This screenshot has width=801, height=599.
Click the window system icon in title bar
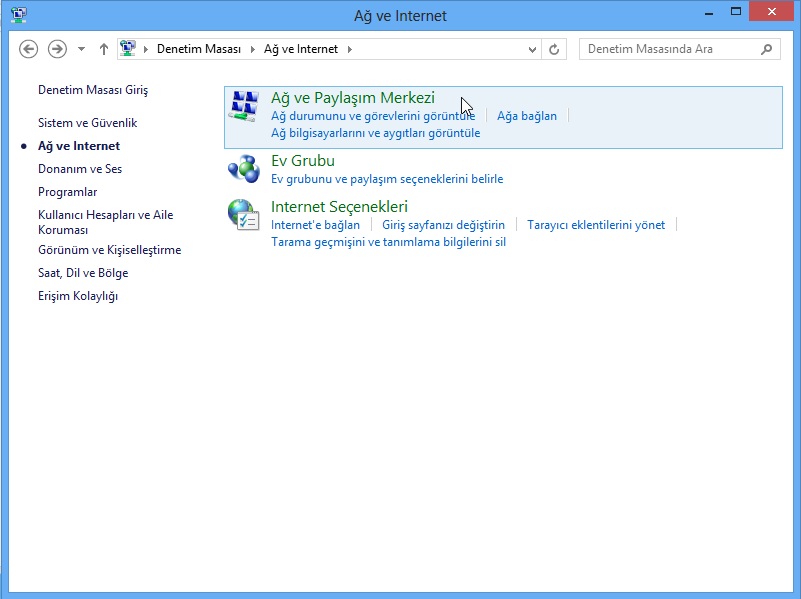click(x=19, y=15)
